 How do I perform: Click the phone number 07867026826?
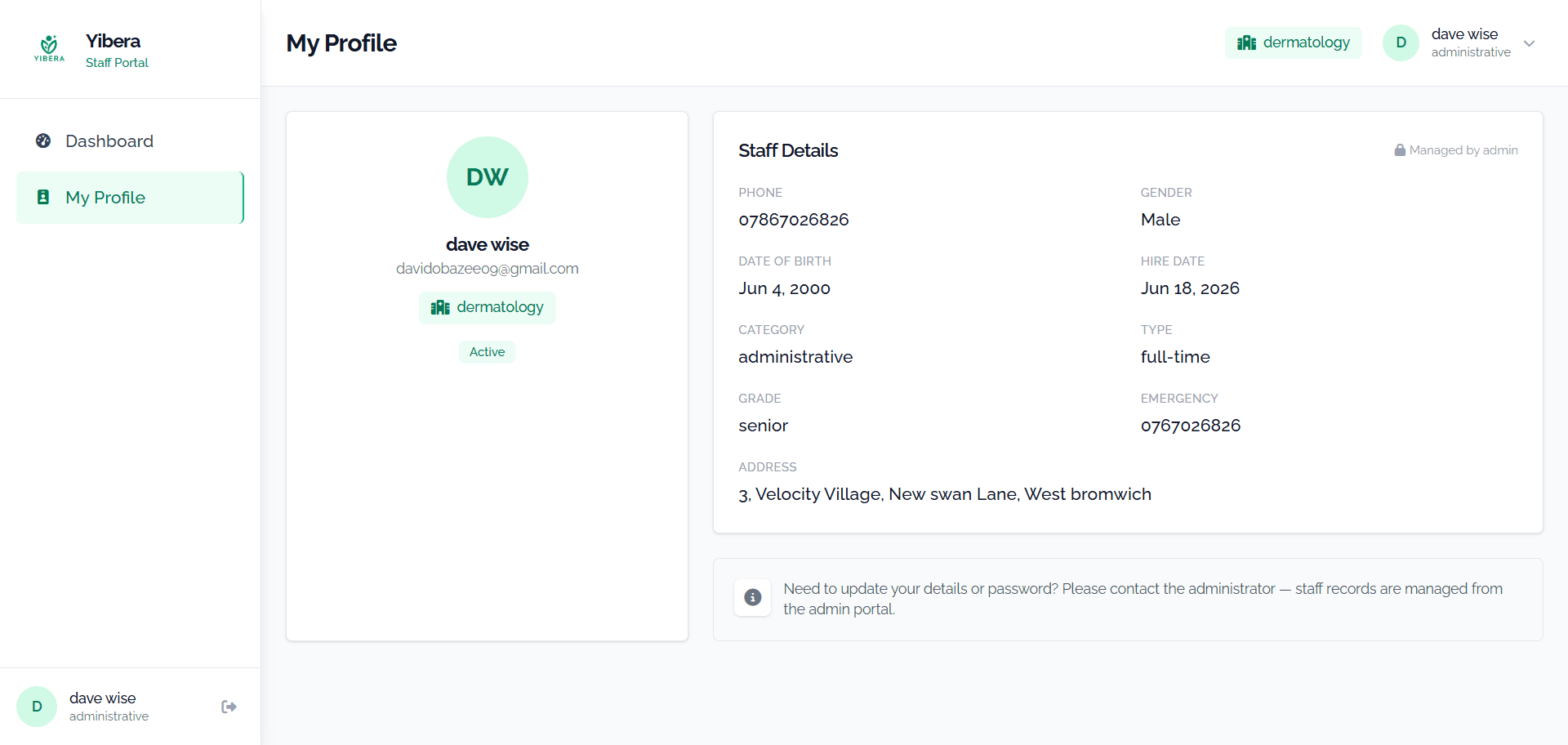click(x=794, y=220)
